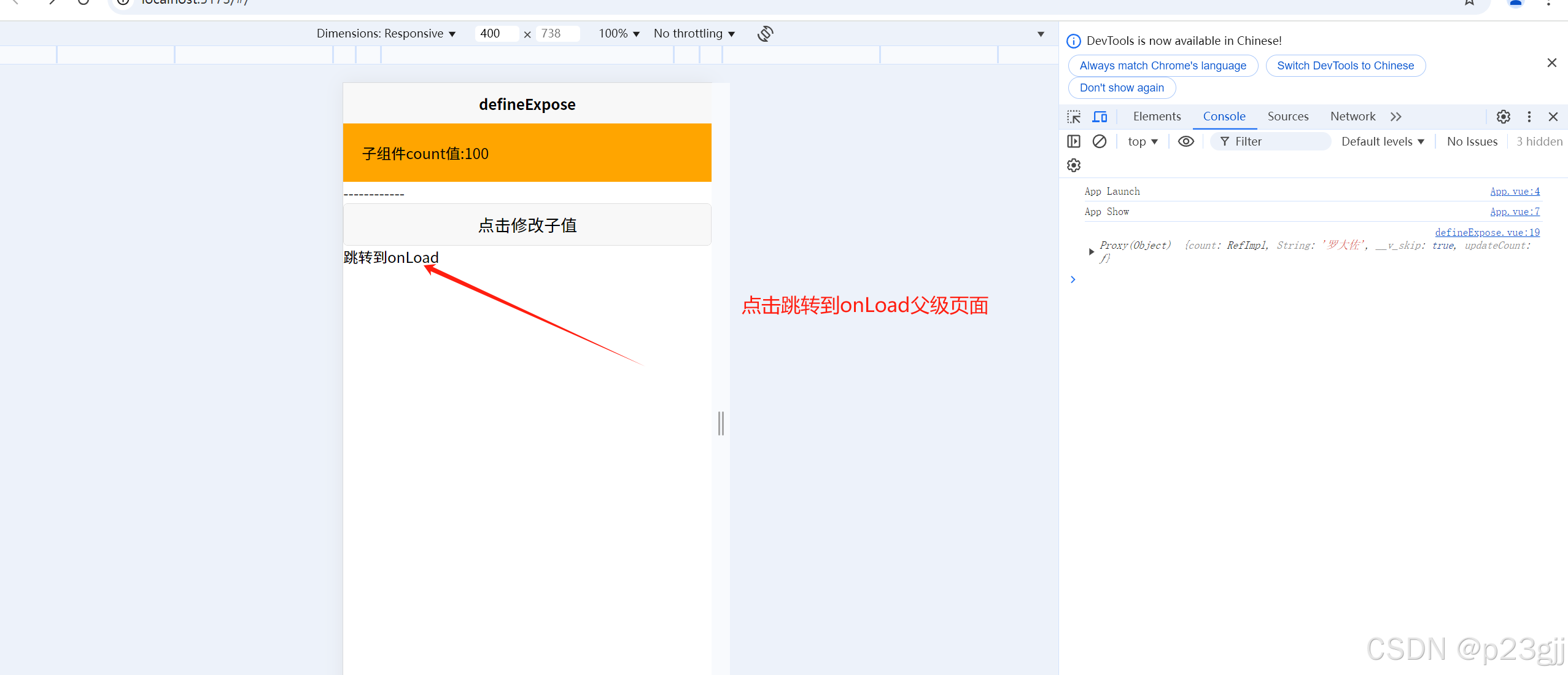Screen dimensions: 1568x675
Task: Show the console sidebar panel icon
Action: [1074, 141]
